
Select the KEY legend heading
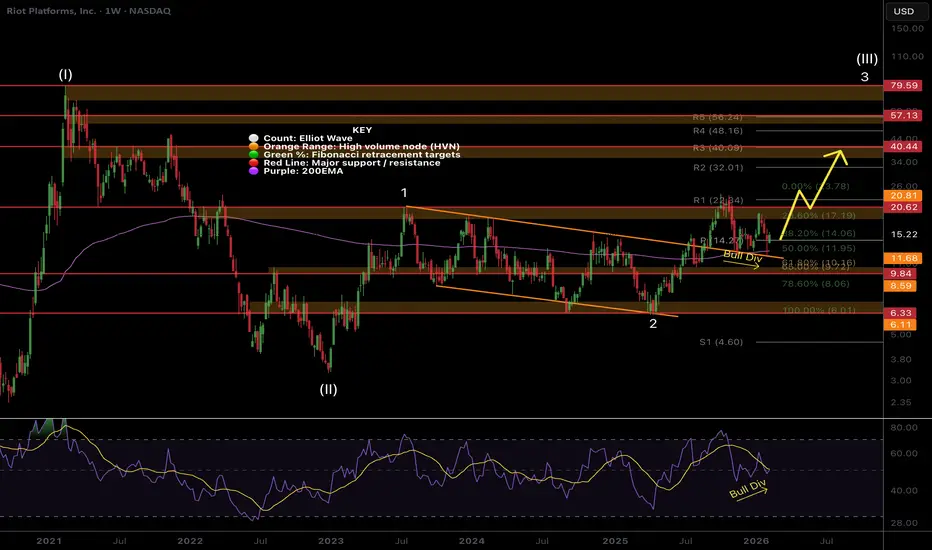coord(362,130)
